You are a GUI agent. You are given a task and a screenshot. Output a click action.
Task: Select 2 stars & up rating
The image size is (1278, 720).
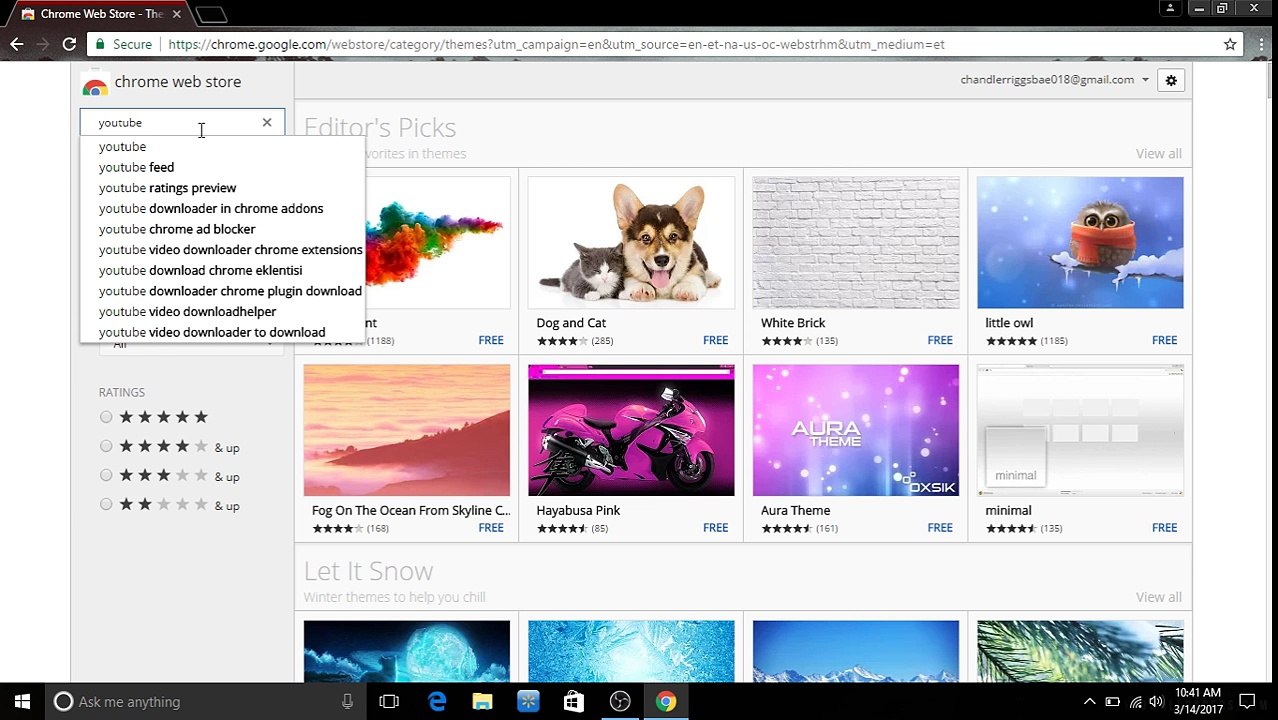click(x=106, y=504)
